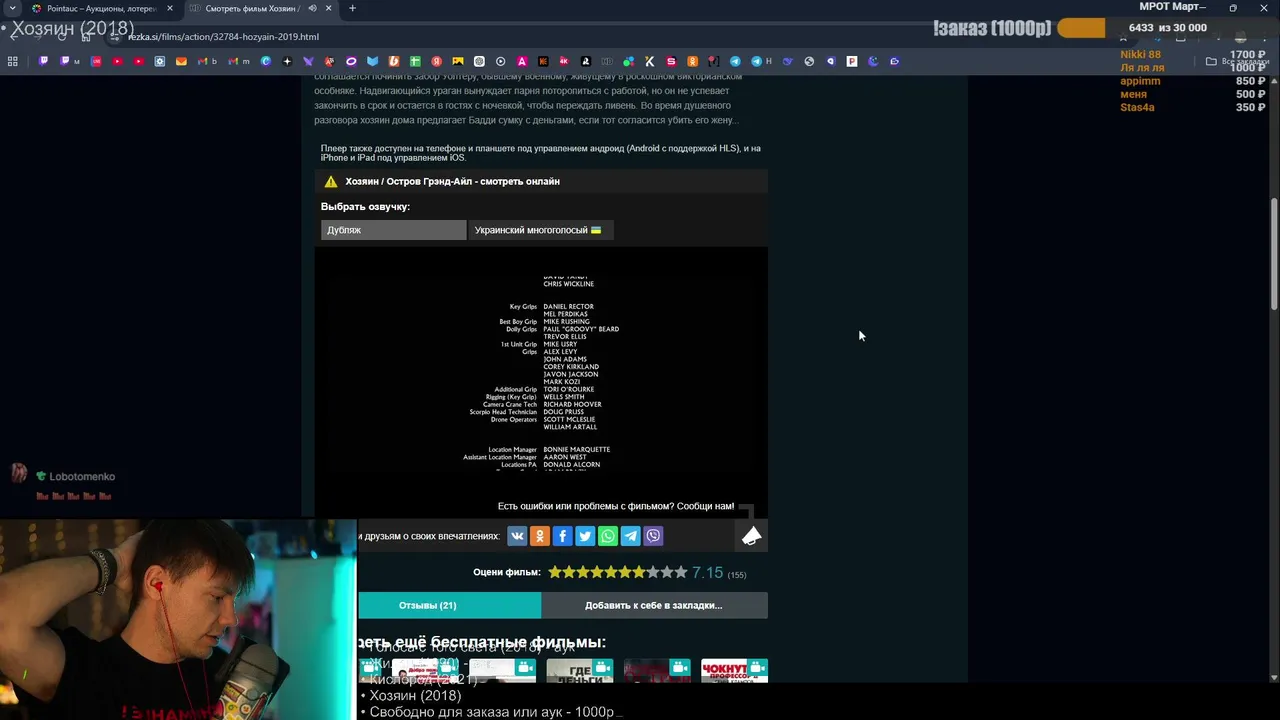The width and height of the screenshot is (1280, 720).
Task: Click Добавить к себе в закладки button
Action: point(654,605)
